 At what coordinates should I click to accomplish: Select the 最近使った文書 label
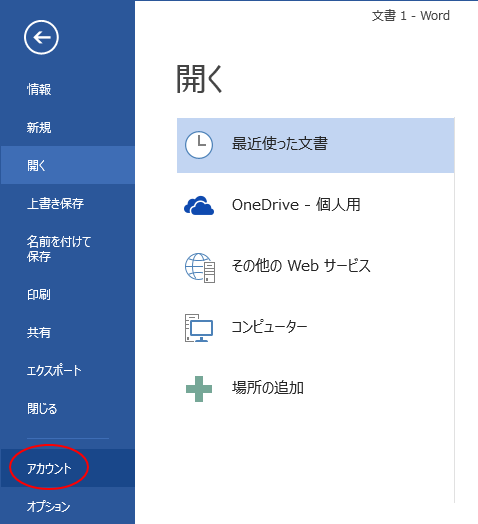[x=280, y=144]
